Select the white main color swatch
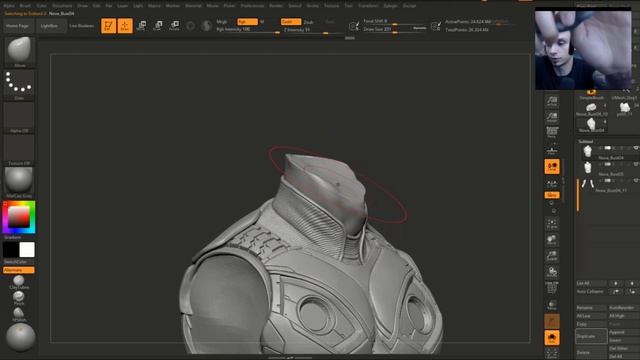The height and width of the screenshot is (360, 640). click(x=27, y=250)
